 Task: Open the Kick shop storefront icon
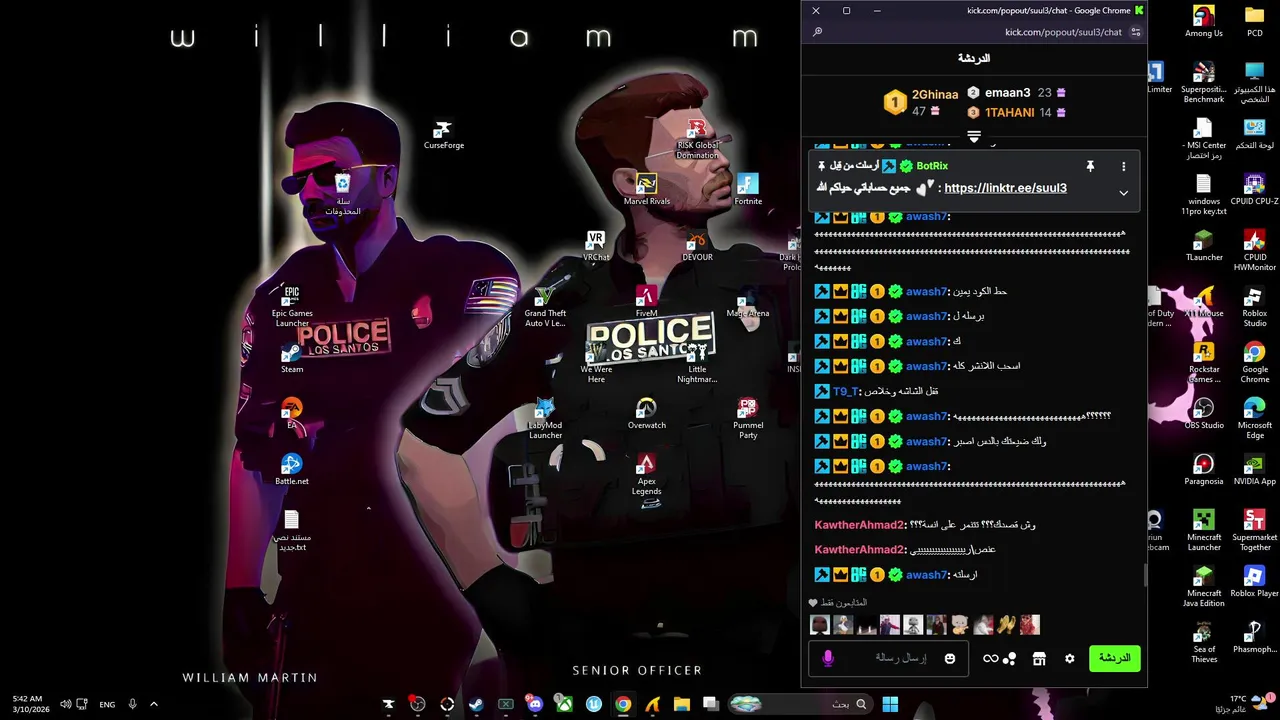click(1039, 658)
